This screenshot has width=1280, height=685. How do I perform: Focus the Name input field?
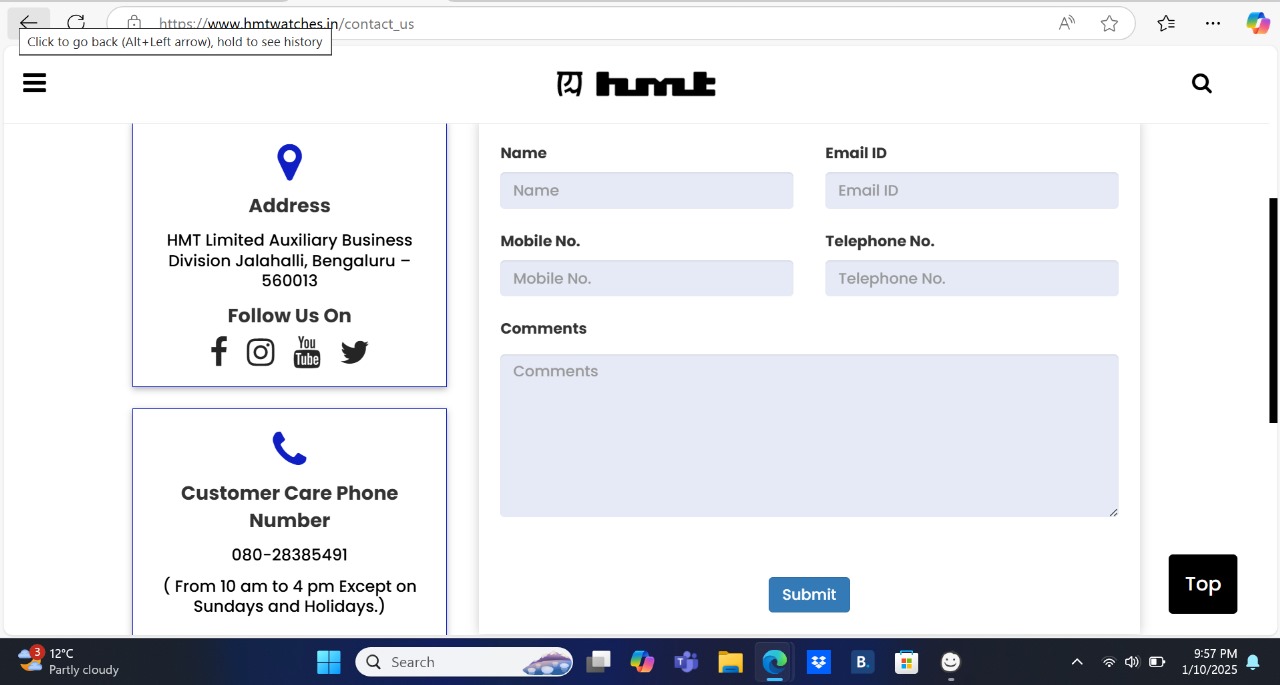coord(646,190)
